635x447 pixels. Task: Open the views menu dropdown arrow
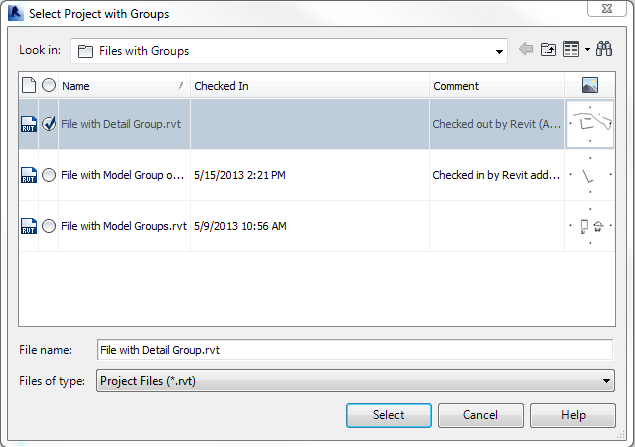587,50
